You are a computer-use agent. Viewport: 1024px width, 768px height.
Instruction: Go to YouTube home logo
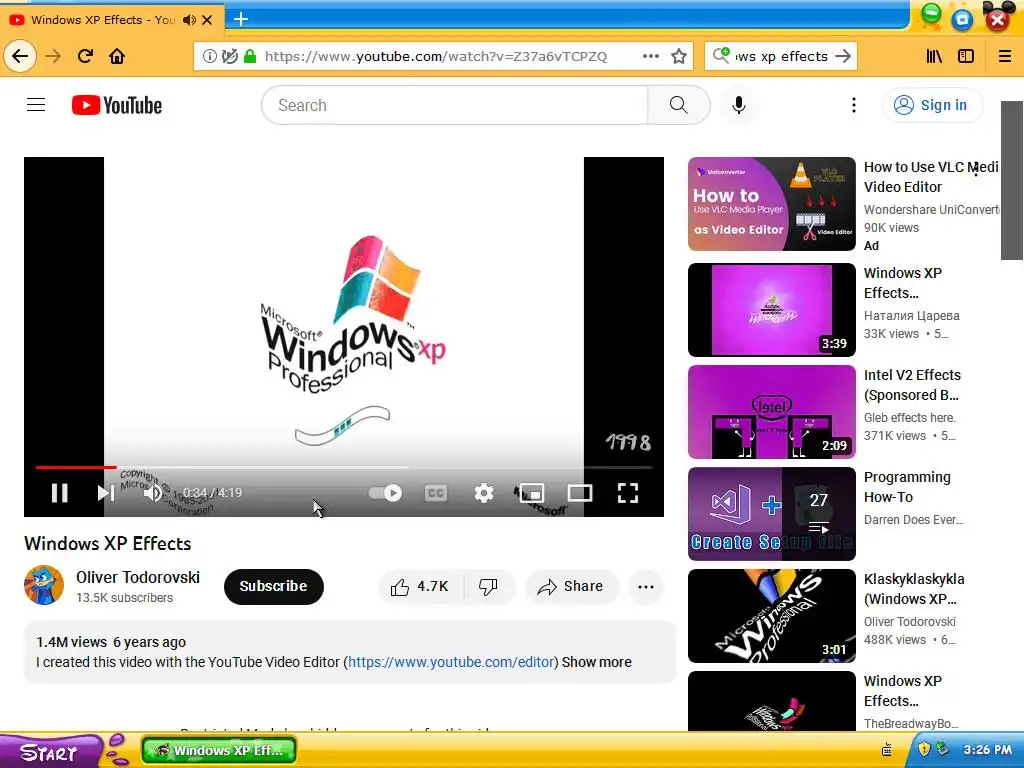pos(117,105)
